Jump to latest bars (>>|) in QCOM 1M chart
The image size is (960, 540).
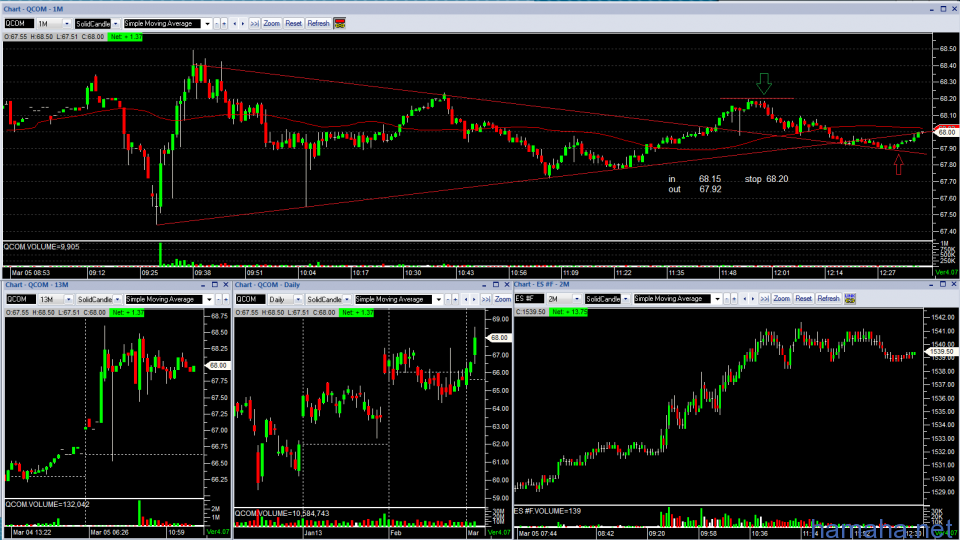pyautogui.click(x=255, y=23)
